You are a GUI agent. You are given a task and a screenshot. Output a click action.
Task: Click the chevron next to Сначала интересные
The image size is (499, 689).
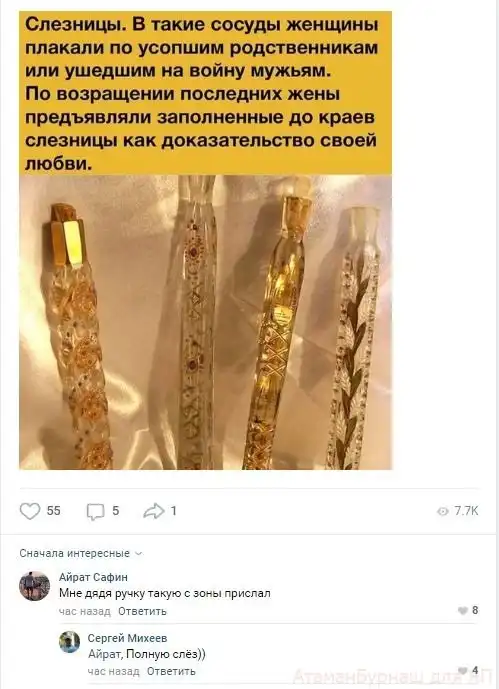coord(139,554)
